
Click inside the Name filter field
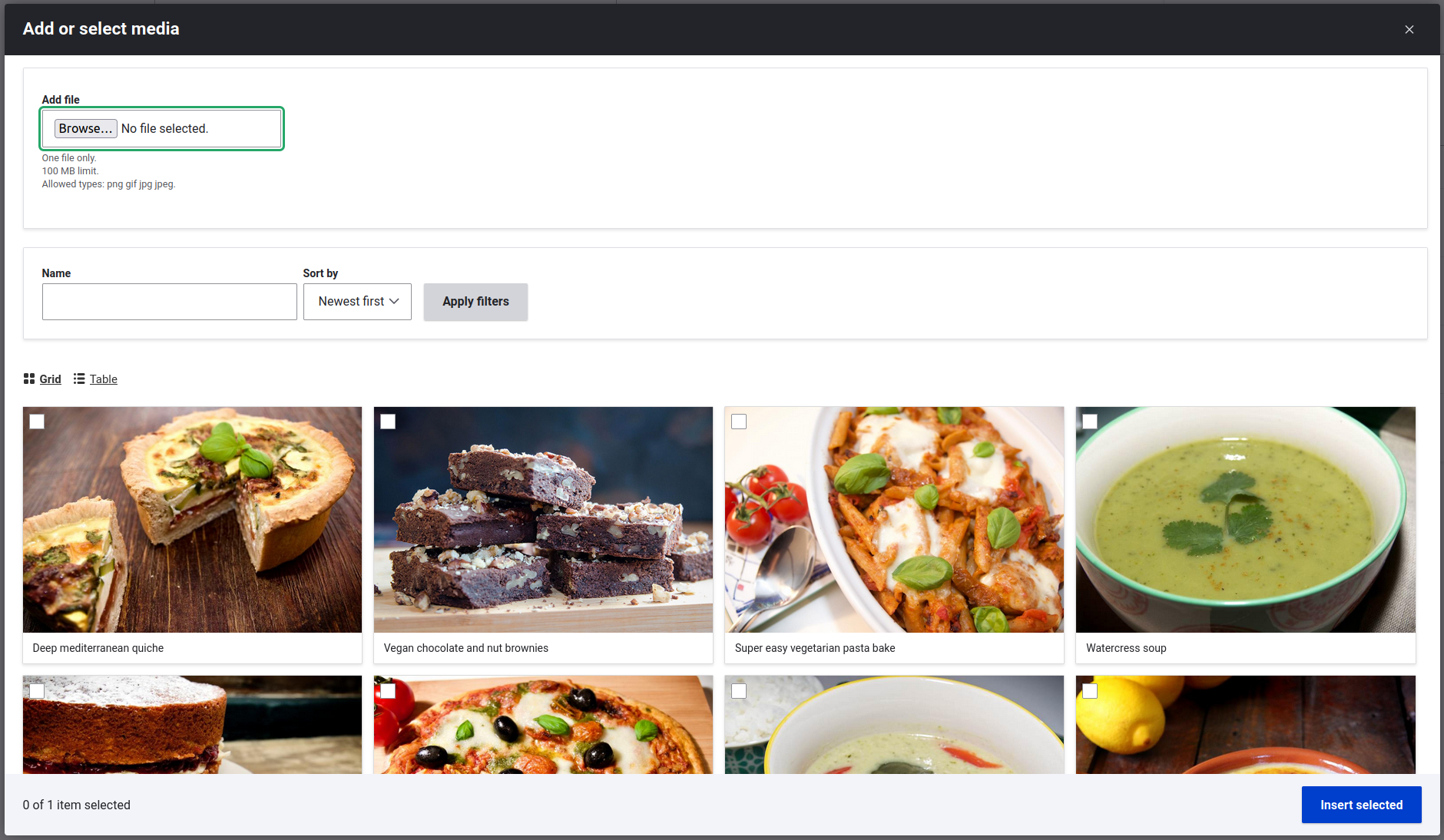coord(169,301)
